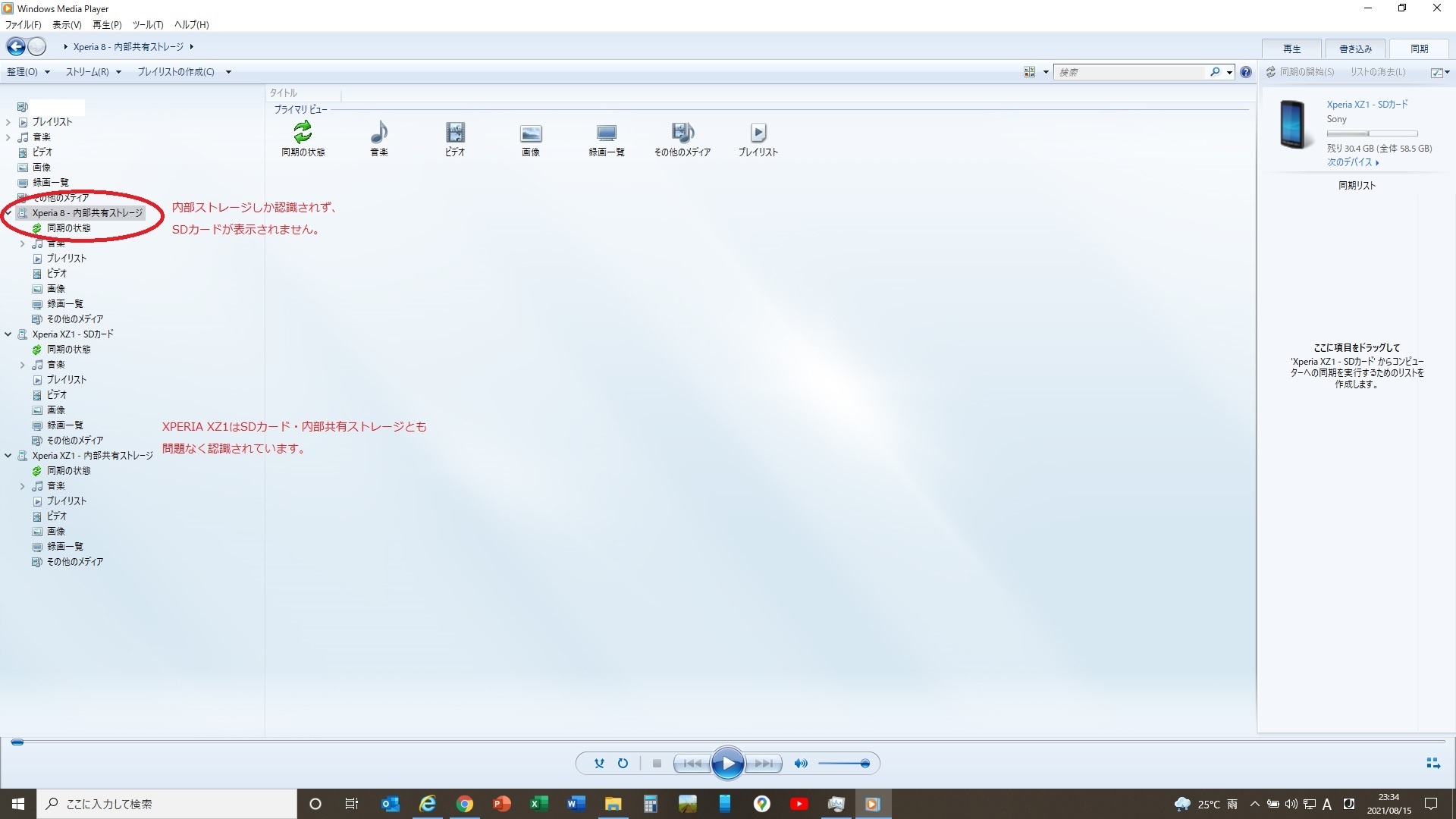
Task: Open the sync list options dropdown
Action: coord(1440,72)
